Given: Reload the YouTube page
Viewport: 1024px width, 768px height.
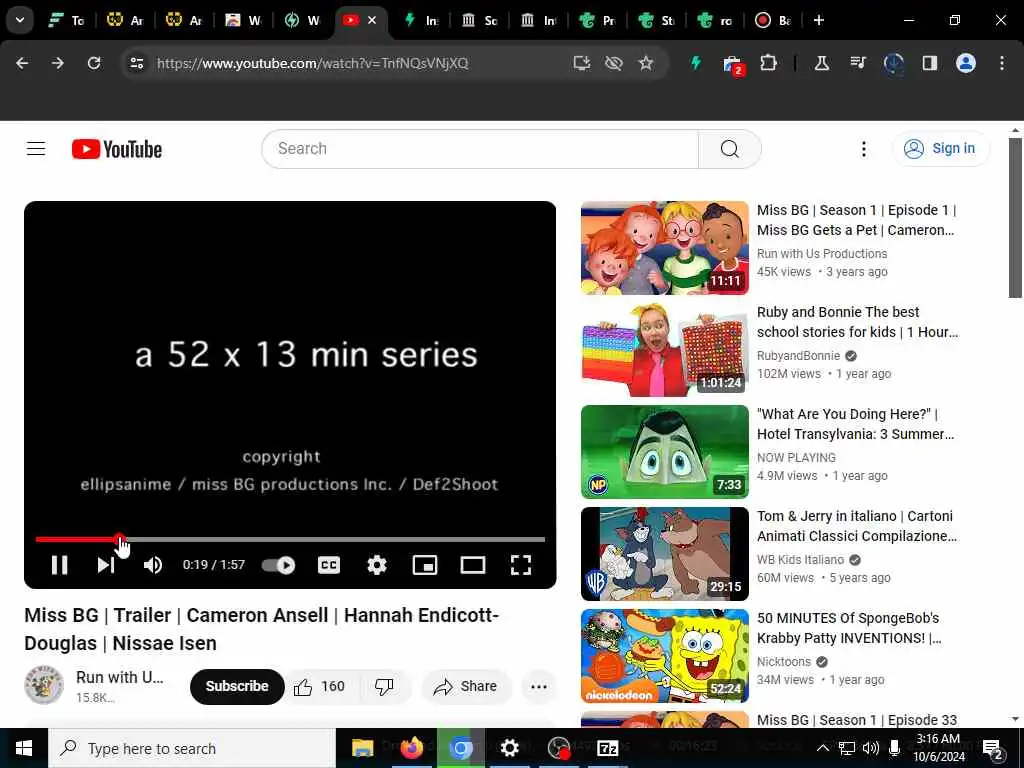Looking at the screenshot, I should (94, 63).
